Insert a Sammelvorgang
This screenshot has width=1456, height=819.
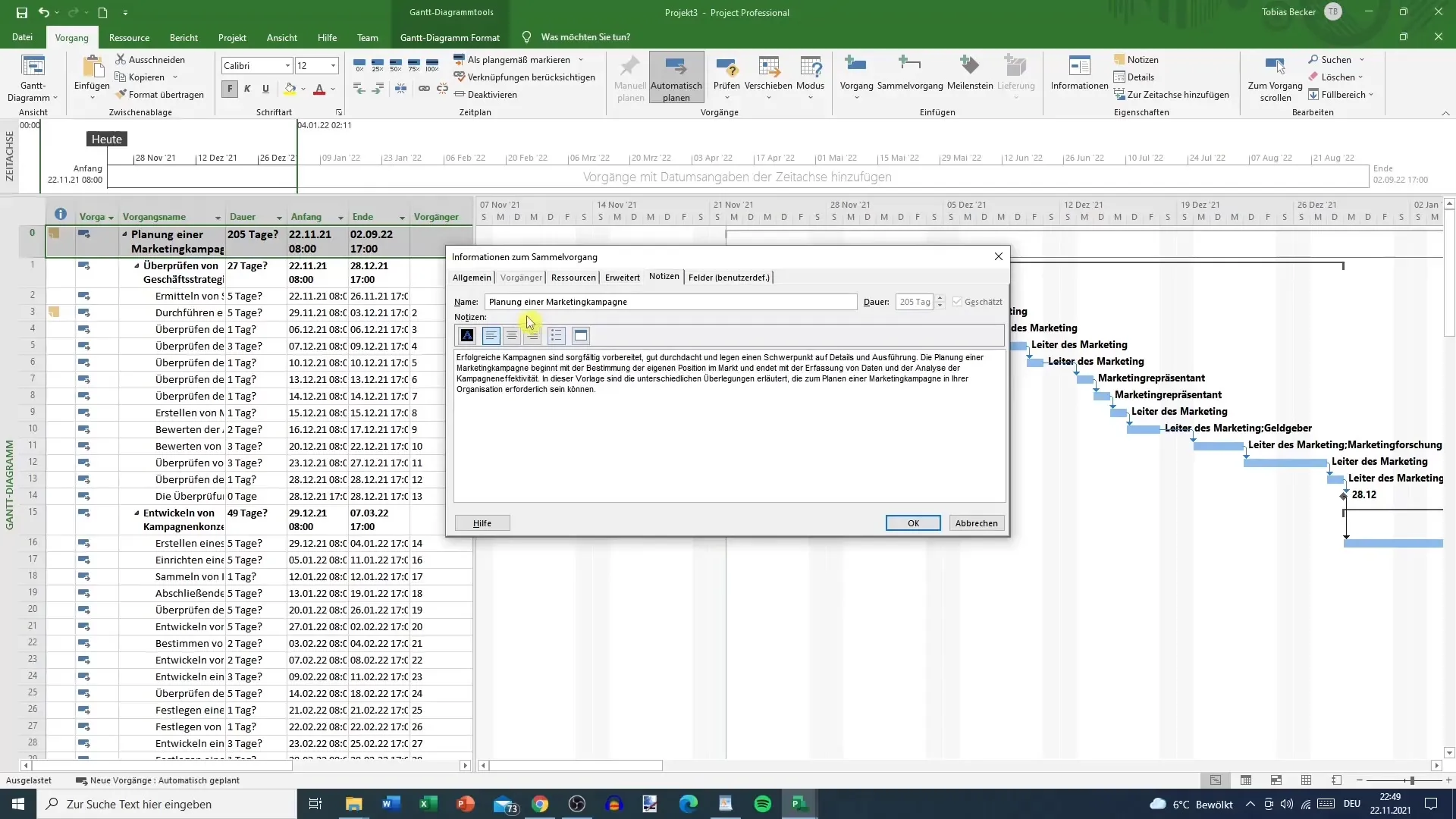910,74
